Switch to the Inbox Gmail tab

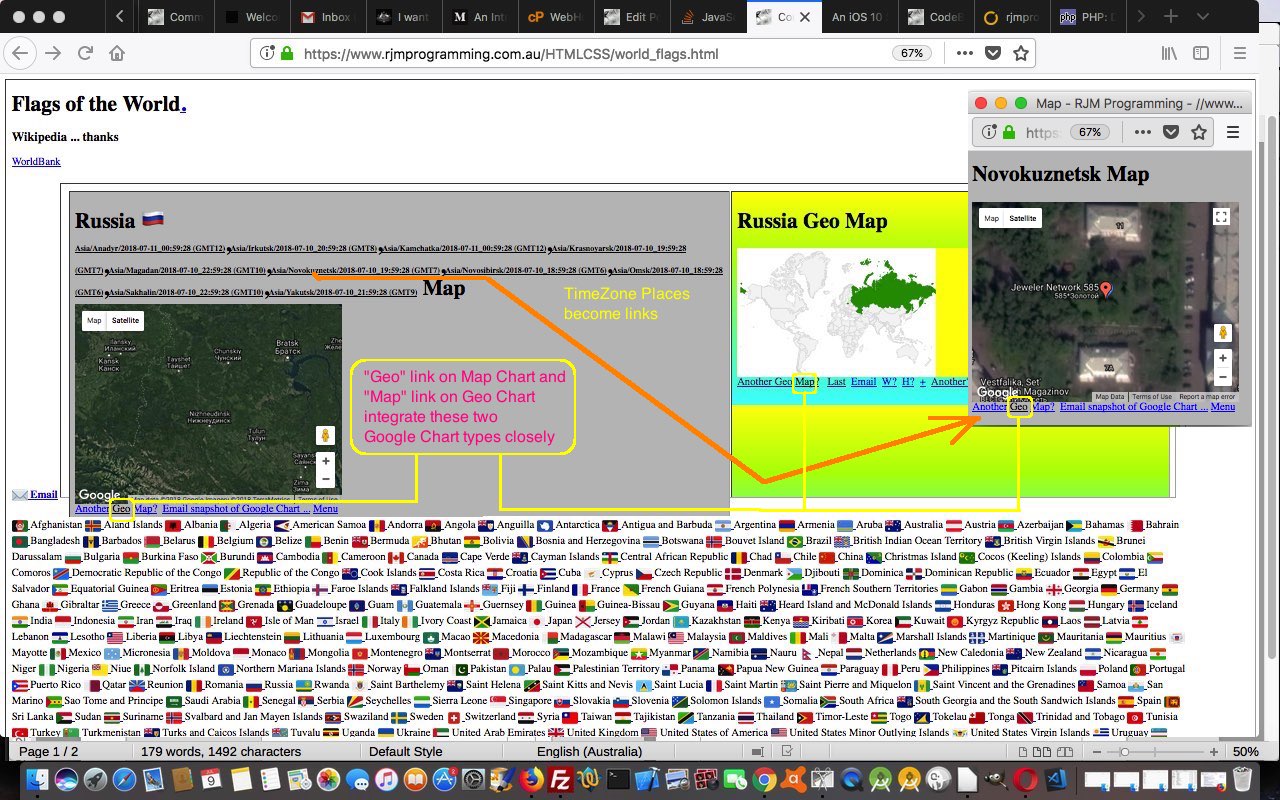click(329, 17)
